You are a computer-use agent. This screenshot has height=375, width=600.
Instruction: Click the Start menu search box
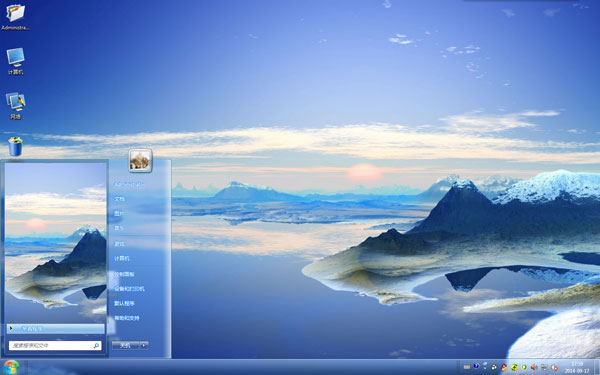(x=55, y=346)
